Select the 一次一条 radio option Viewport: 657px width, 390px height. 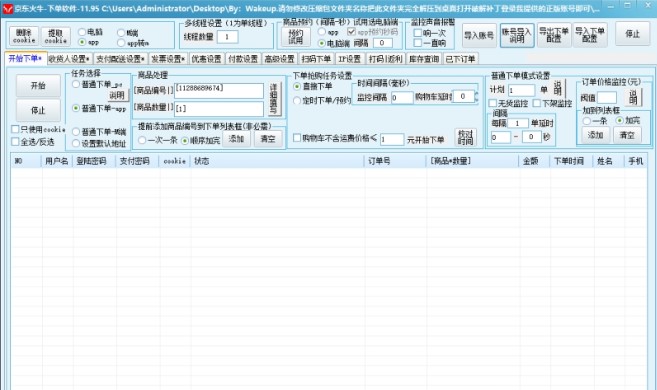click(142, 140)
